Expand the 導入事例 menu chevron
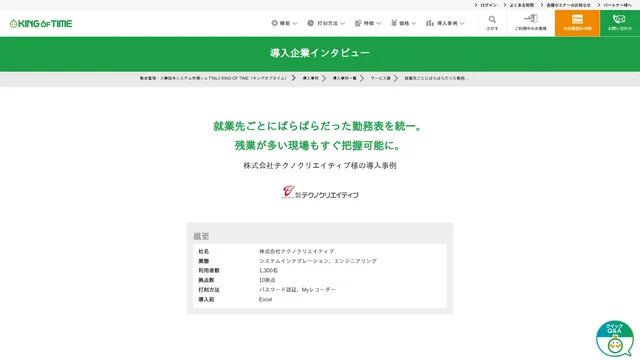The image size is (640, 360). pos(462,24)
